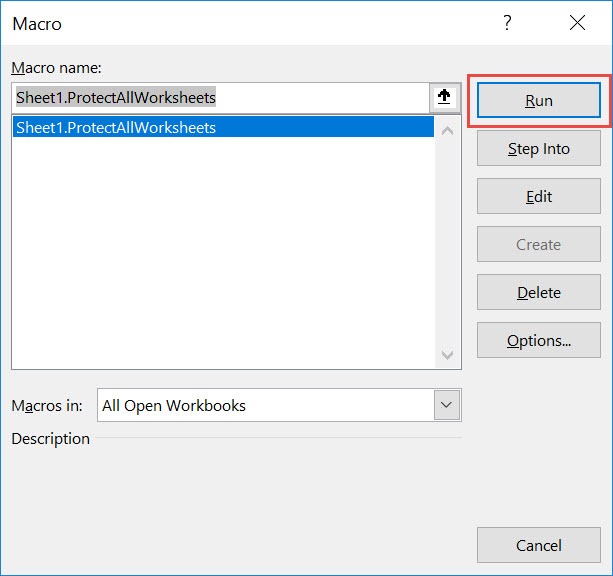Click the Delete macro button
The height and width of the screenshot is (576, 613).
pos(538,292)
